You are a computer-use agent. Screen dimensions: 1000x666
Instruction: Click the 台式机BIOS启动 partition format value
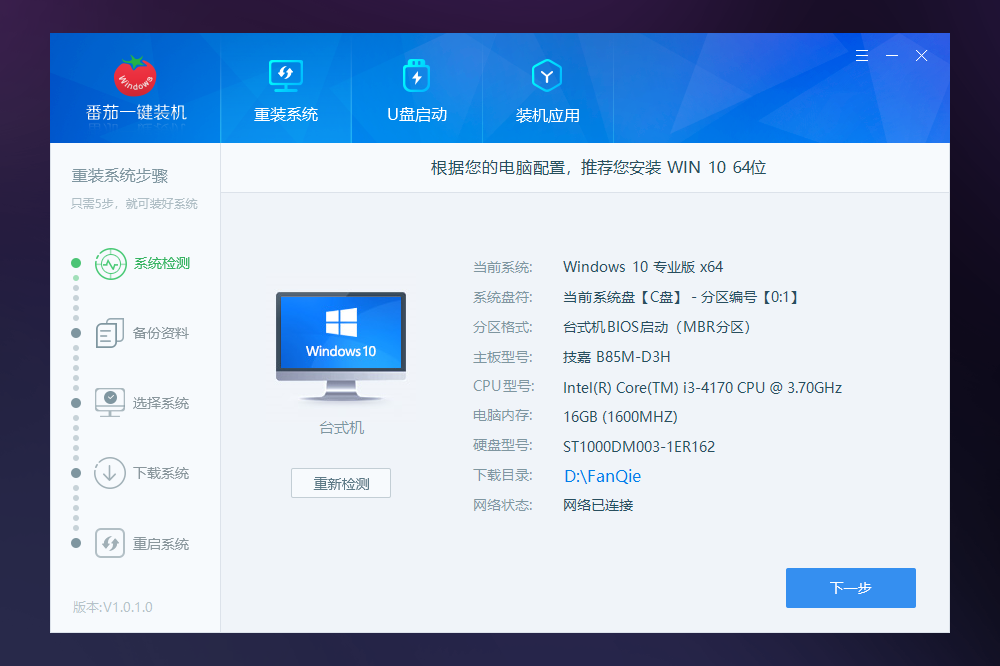tap(656, 327)
